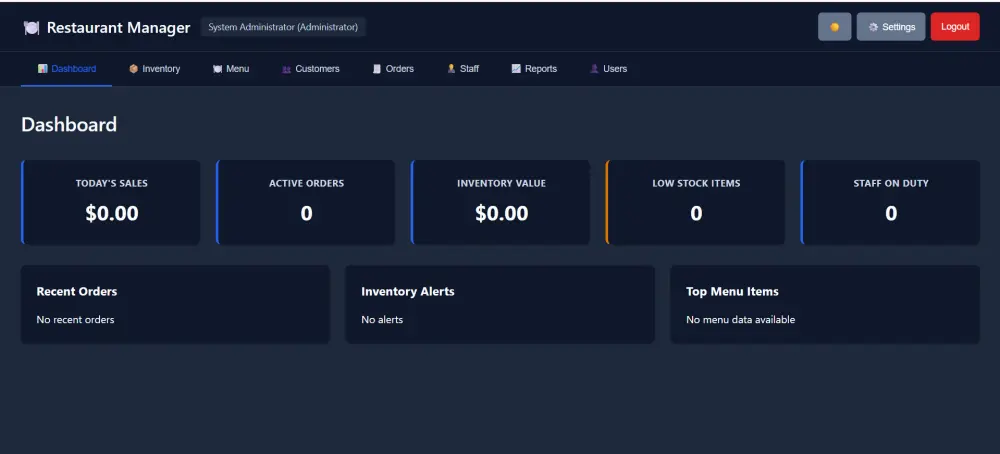This screenshot has height=454, width=1000.
Task: Click the Staff On Duty 0 value
Action: tap(891, 213)
